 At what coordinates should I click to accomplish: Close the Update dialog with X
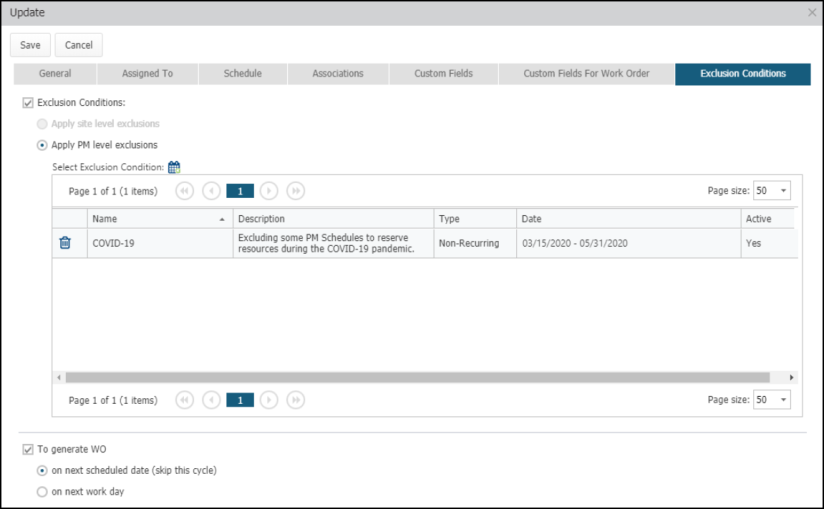[812, 13]
